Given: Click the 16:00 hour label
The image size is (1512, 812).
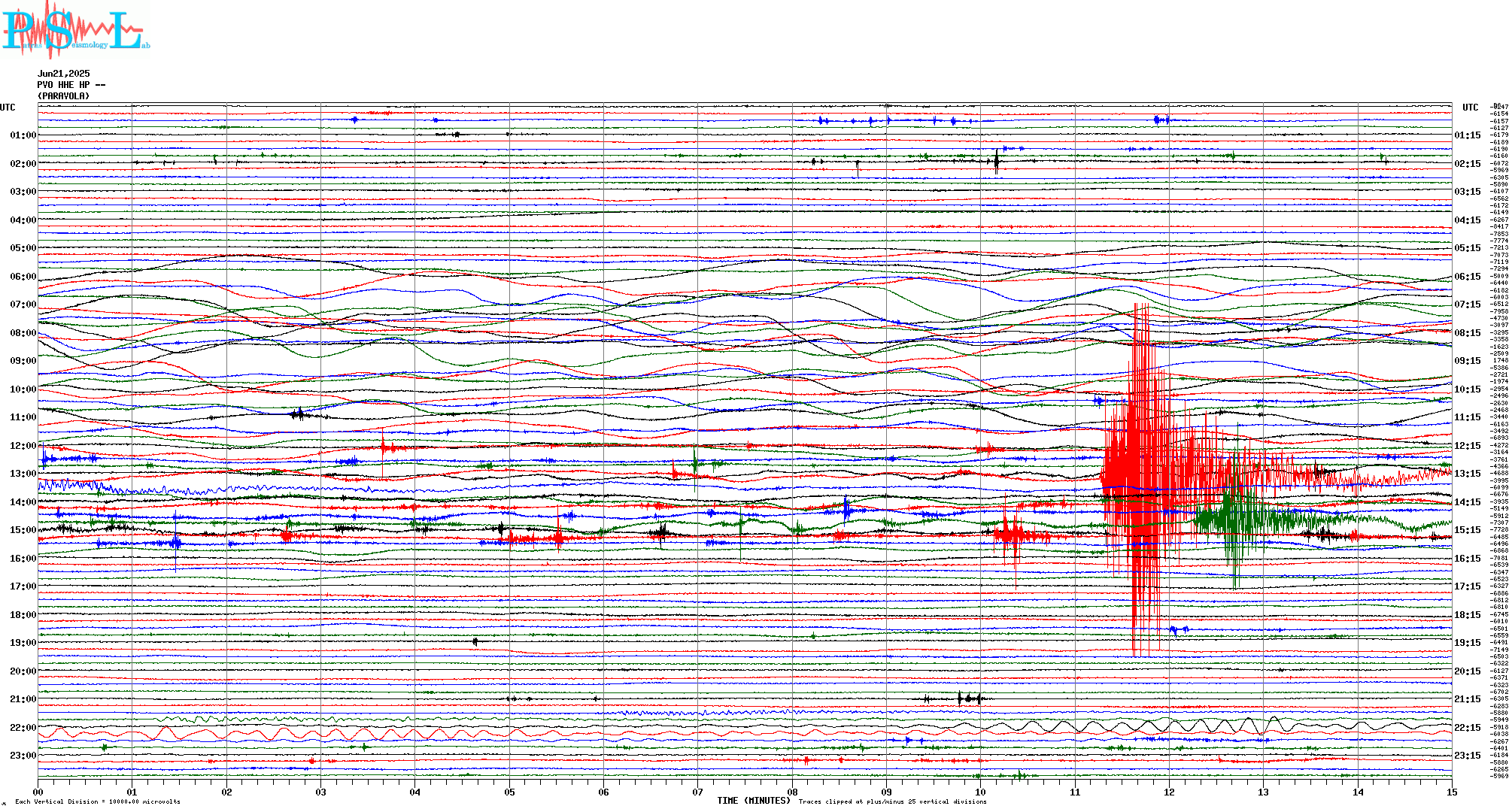Looking at the screenshot, I should tap(23, 559).
